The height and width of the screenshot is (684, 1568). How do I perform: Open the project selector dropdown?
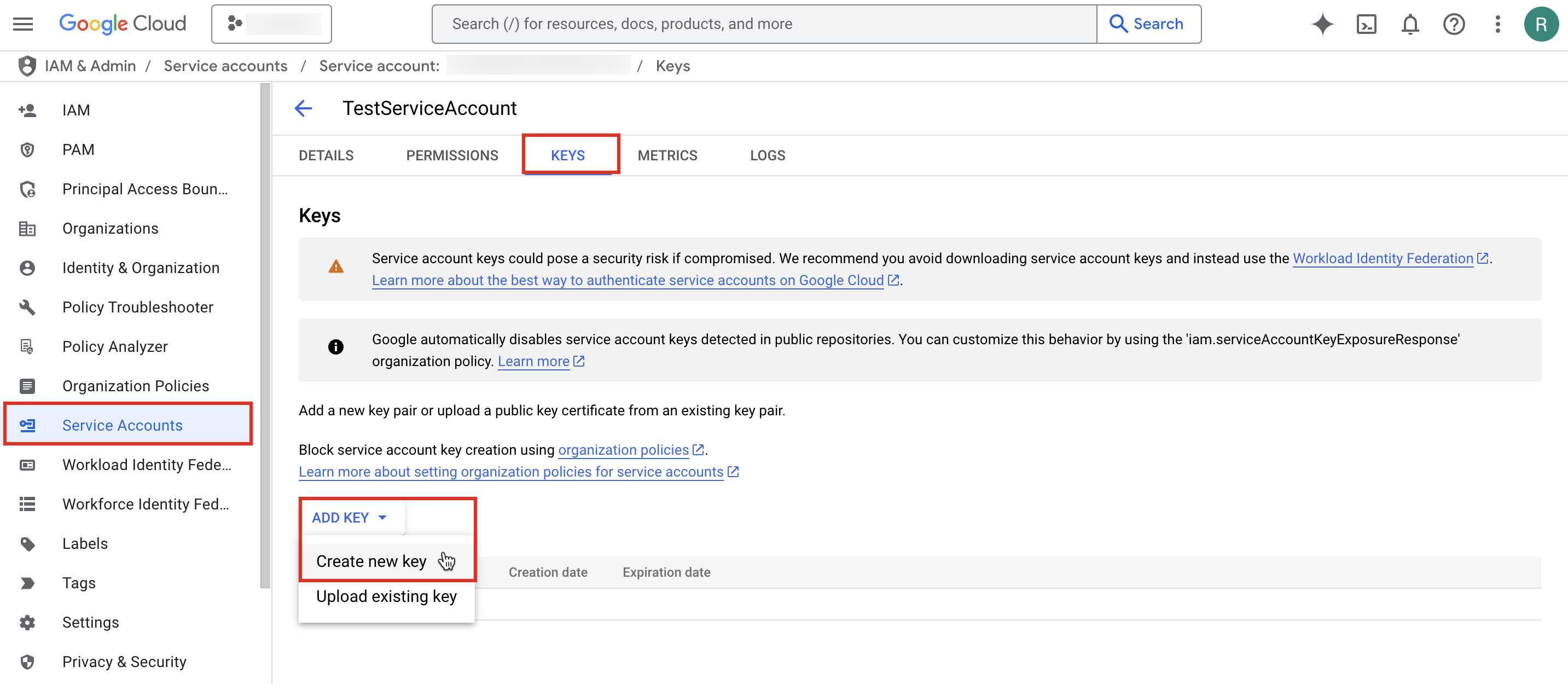click(x=271, y=24)
